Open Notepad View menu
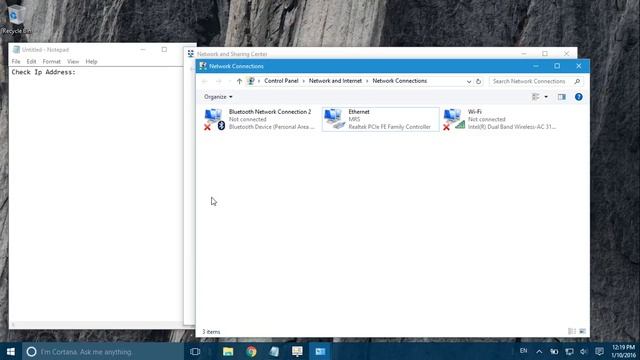Image resolution: width=640 pixels, height=360 pixels. (x=73, y=62)
